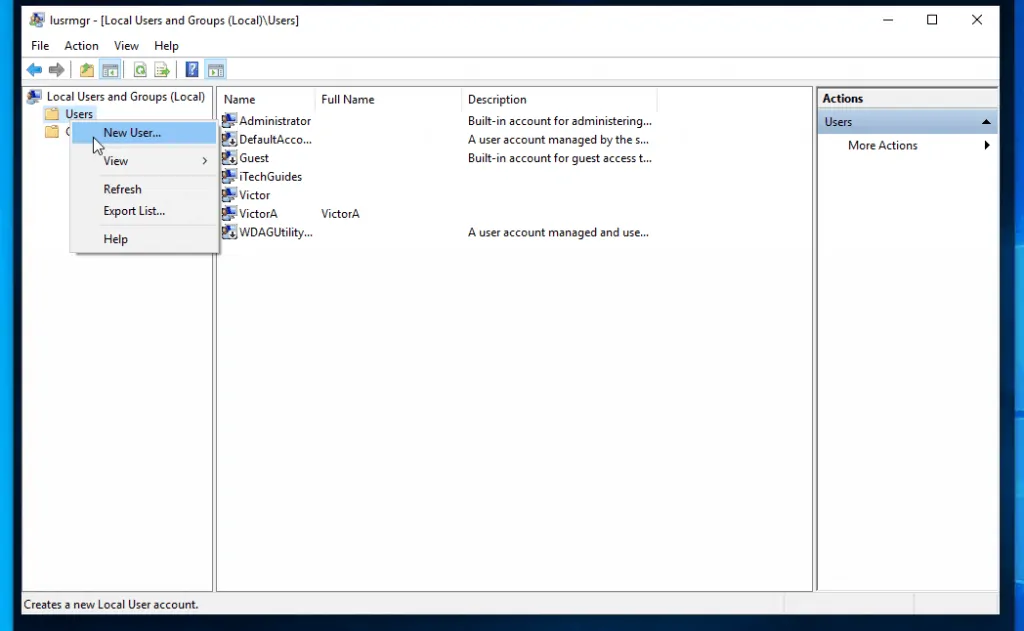1024x631 pixels.
Task: Choose New User from the context menu
Action: (x=131, y=132)
